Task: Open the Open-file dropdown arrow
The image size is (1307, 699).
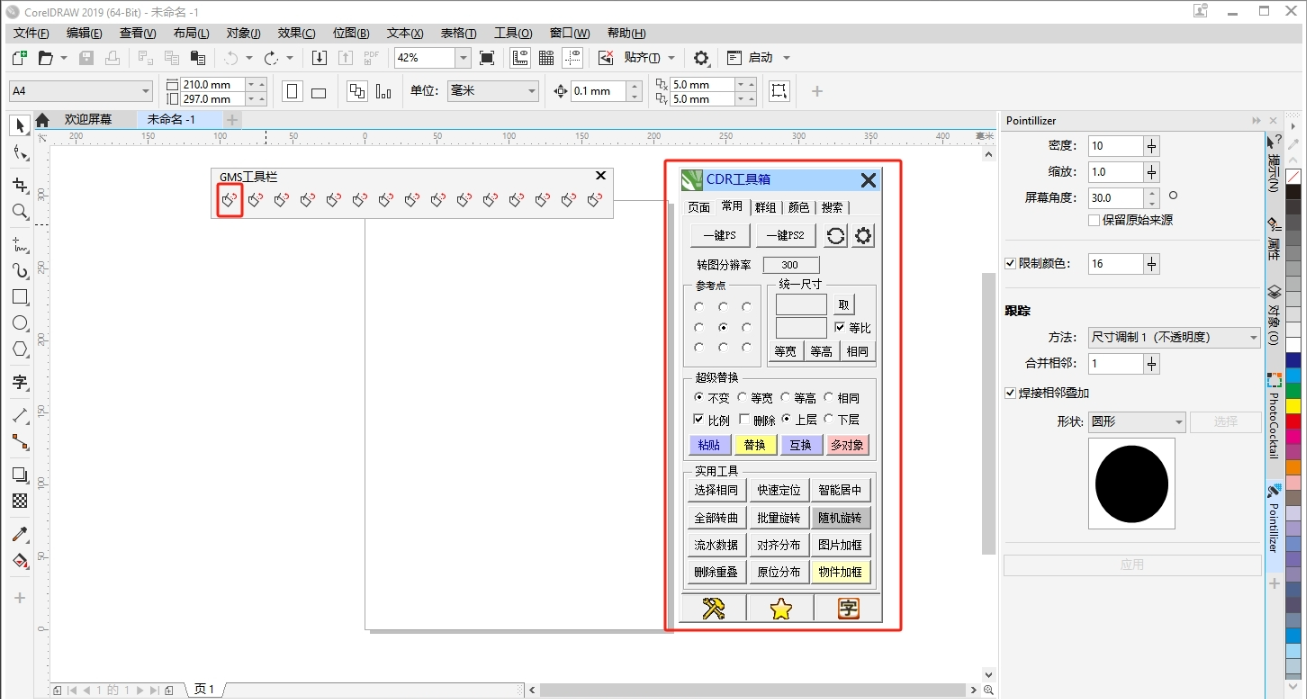Action: pyautogui.click(x=63, y=58)
